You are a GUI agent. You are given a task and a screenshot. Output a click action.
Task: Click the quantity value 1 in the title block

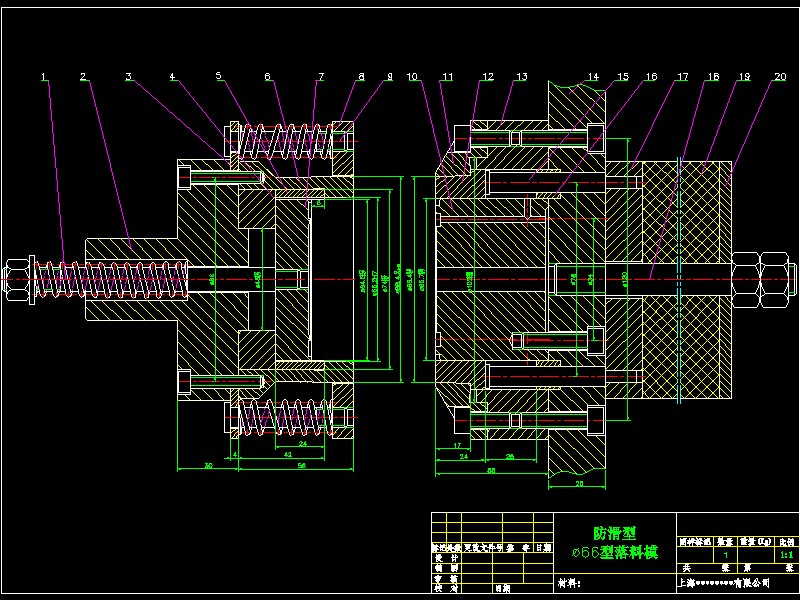point(726,554)
